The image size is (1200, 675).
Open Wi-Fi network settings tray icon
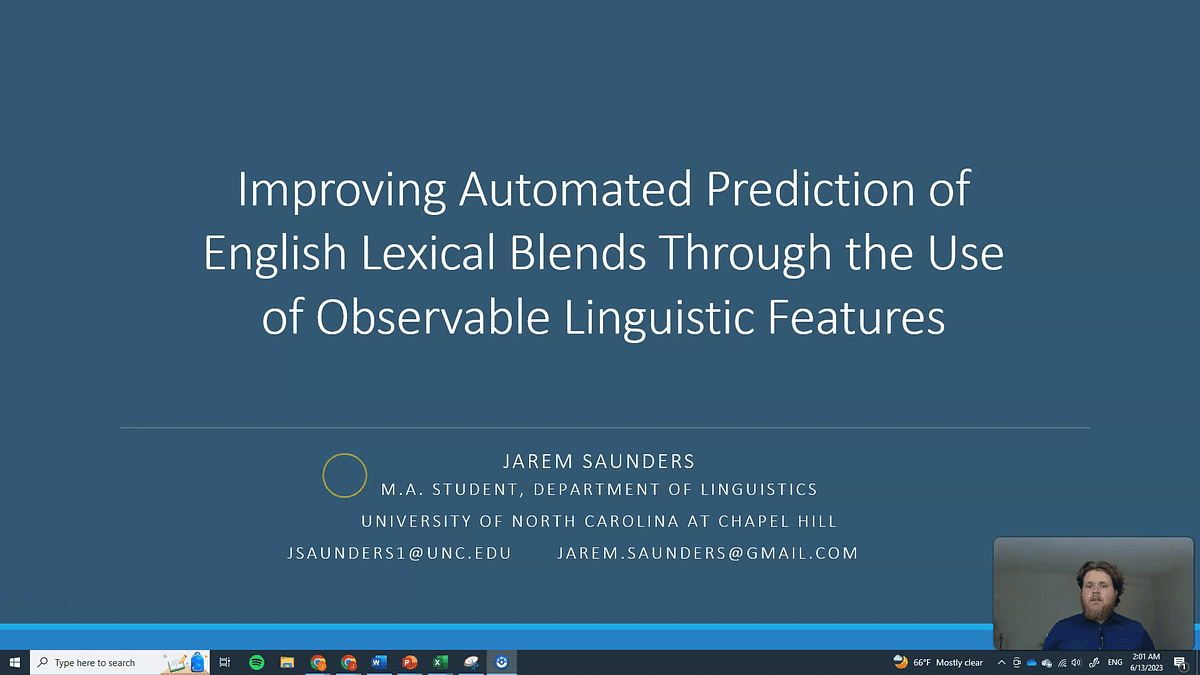[x=1062, y=662]
